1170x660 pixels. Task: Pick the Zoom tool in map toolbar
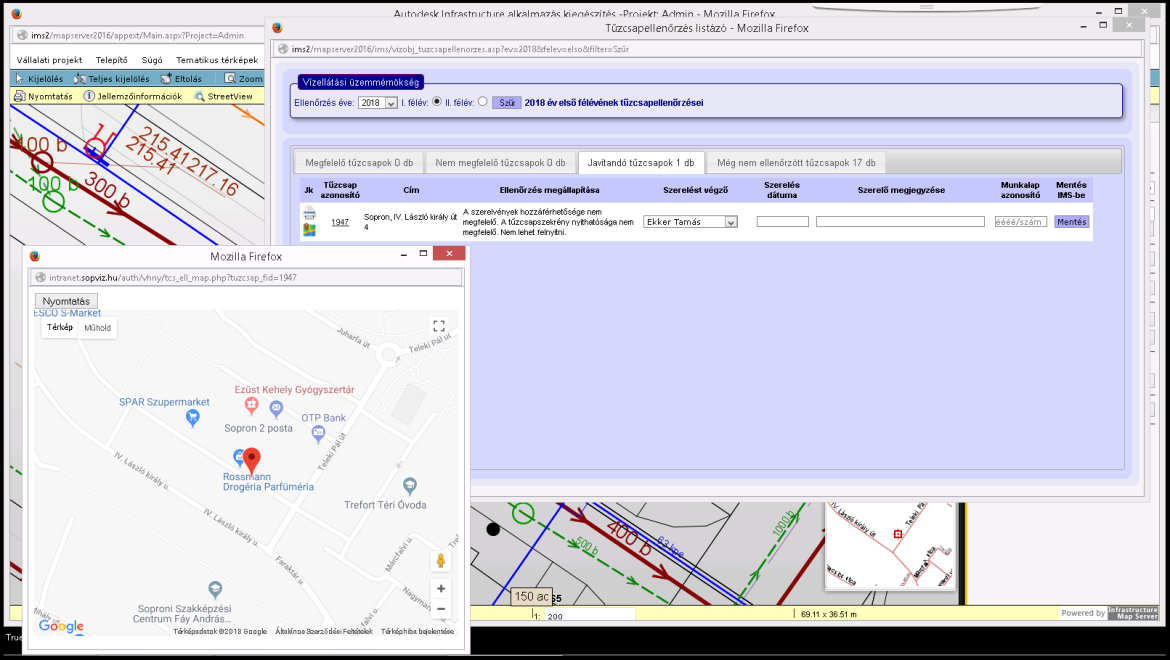tap(243, 78)
